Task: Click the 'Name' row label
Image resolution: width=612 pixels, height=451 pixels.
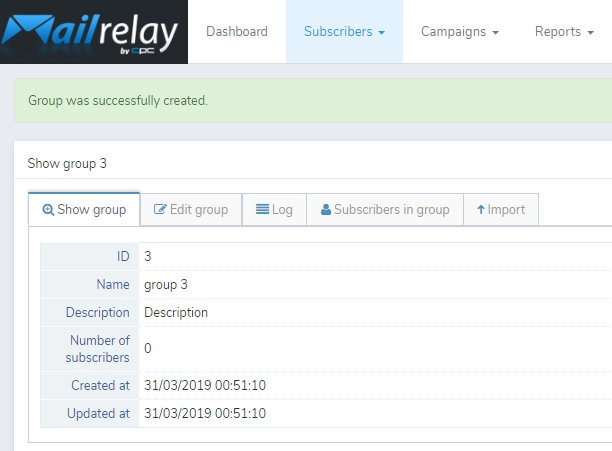Action: pyautogui.click(x=113, y=284)
